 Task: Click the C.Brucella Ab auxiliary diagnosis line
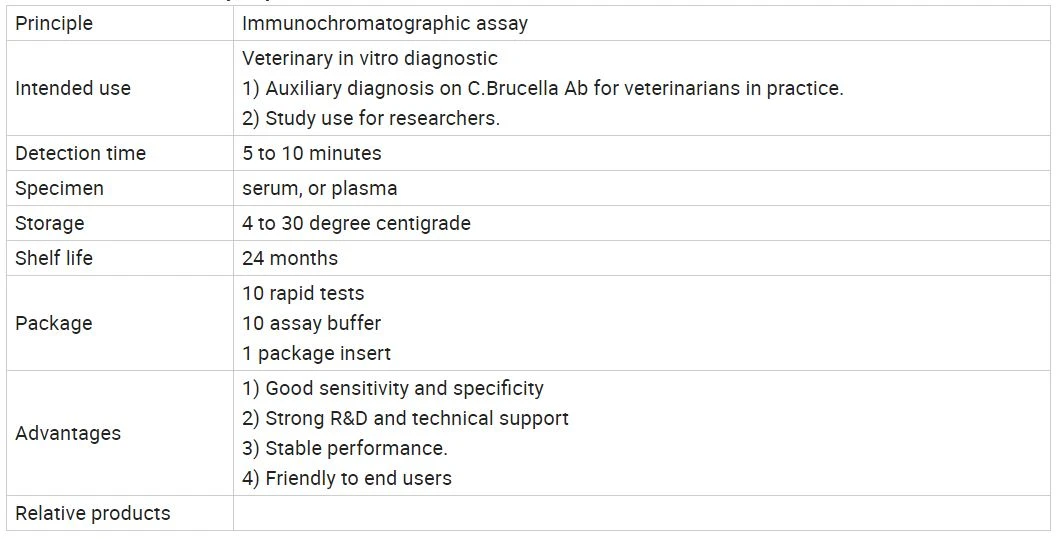543,88
